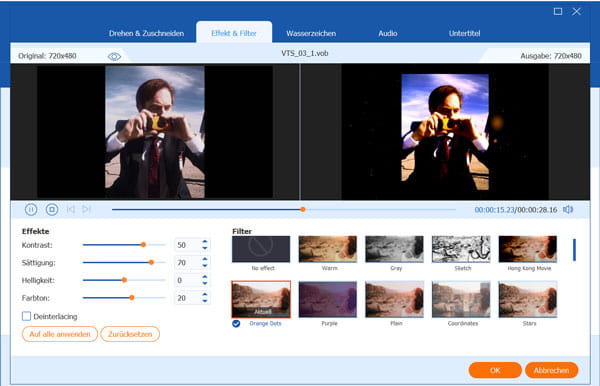Viewport: 600px width, 386px height.
Task: Enable the Deinterlacing checkbox
Action: [x=26, y=316]
